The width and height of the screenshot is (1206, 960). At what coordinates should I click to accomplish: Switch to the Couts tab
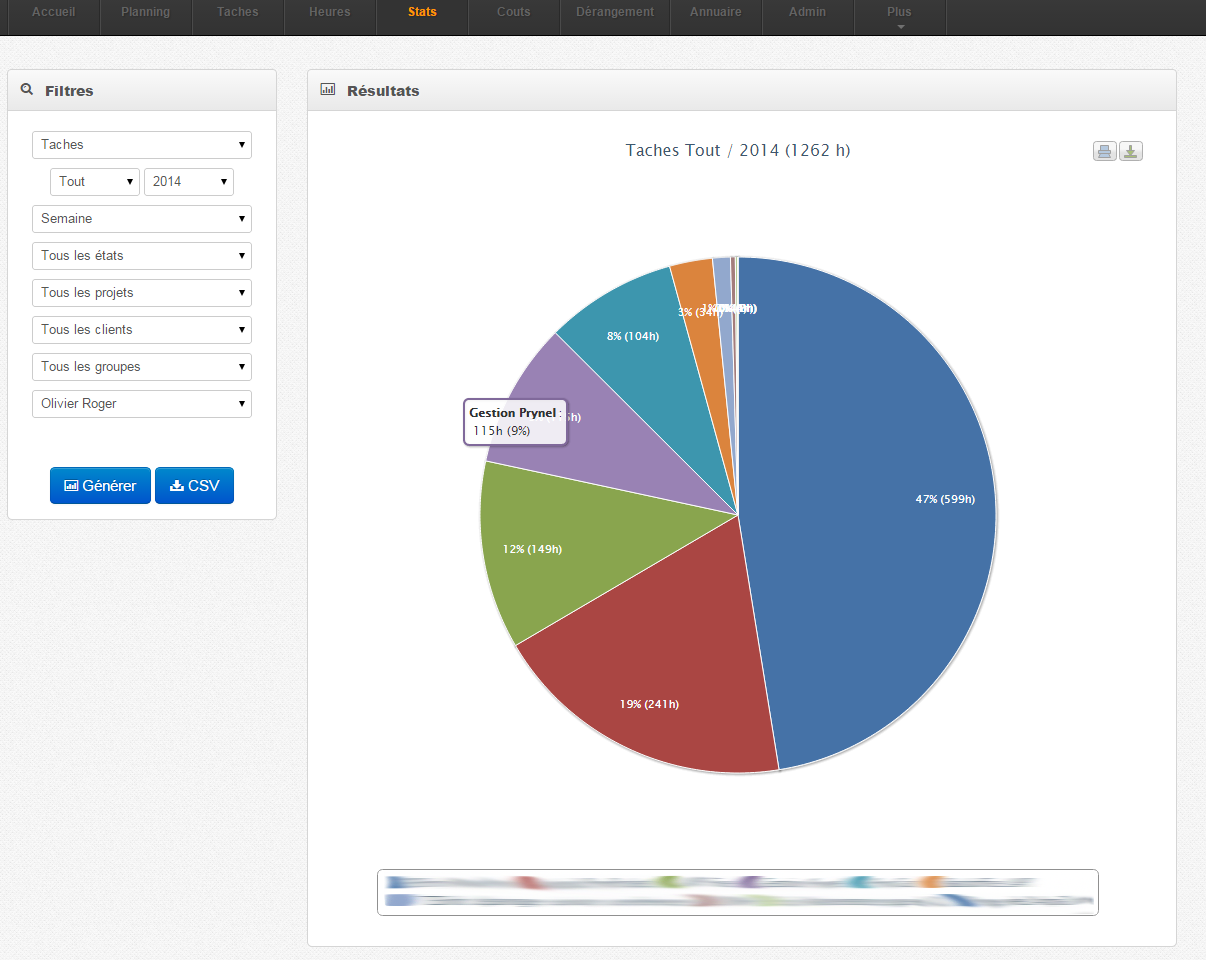(513, 12)
